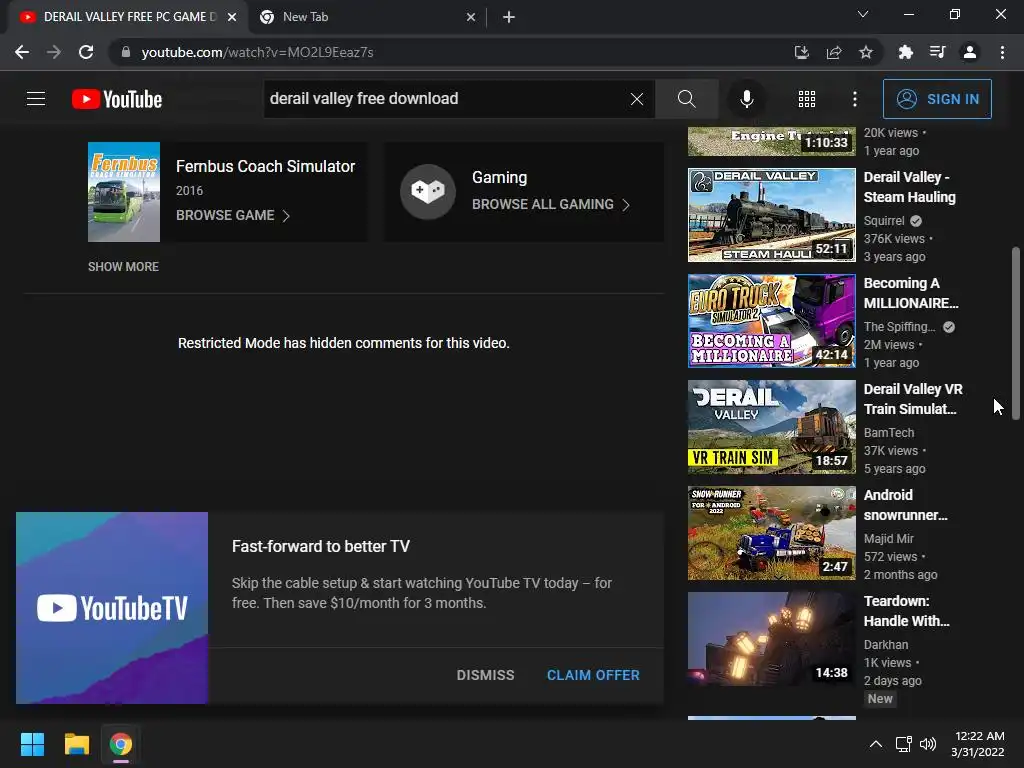Open the media controls icon
The image size is (1024, 768).
pyautogui.click(x=937, y=52)
